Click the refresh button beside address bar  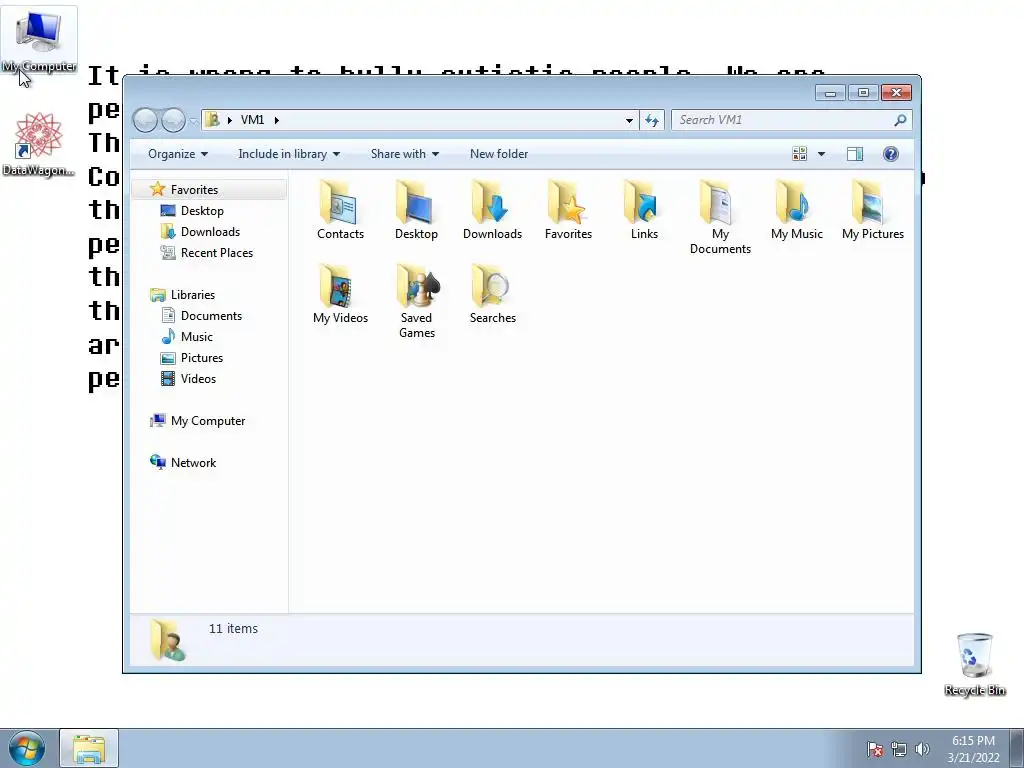(x=652, y=120)
